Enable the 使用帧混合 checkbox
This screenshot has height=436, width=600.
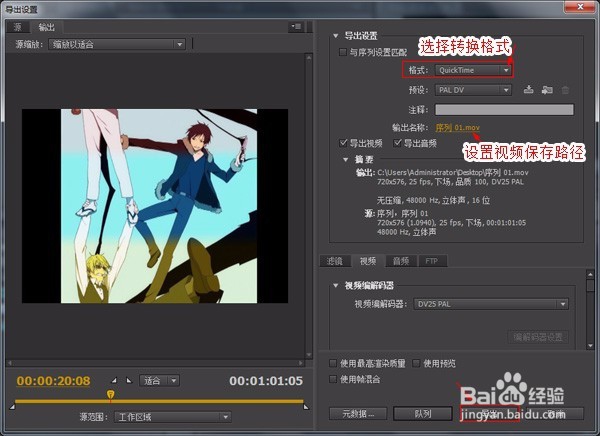pos(333,379)
